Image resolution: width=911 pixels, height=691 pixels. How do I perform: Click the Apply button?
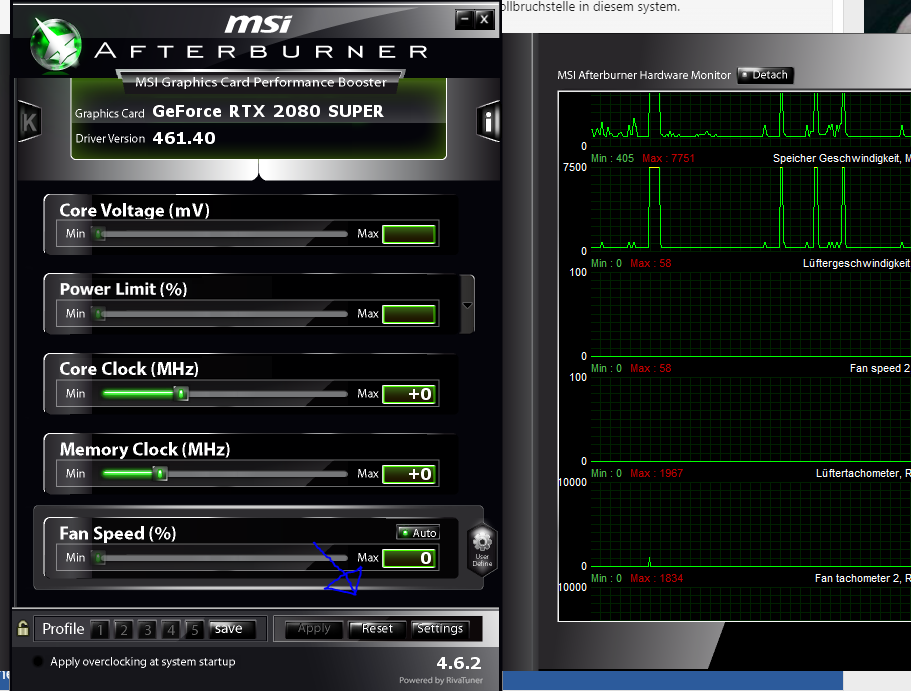point(314,629)
